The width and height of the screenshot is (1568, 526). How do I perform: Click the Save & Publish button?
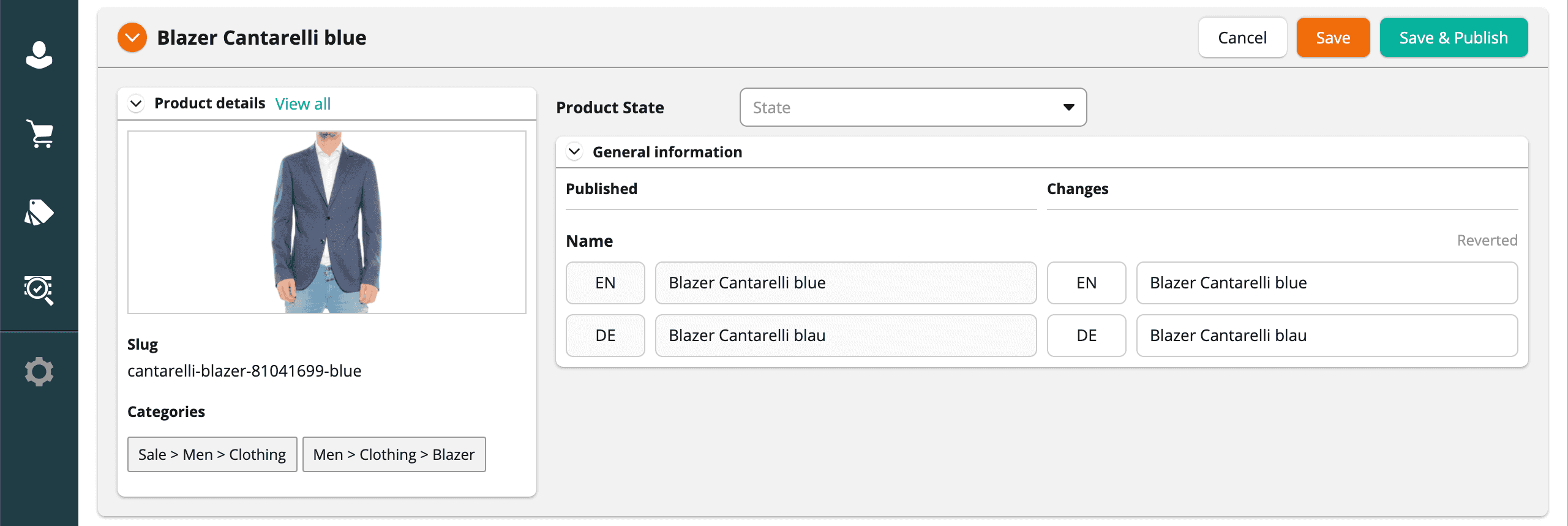1454,38
